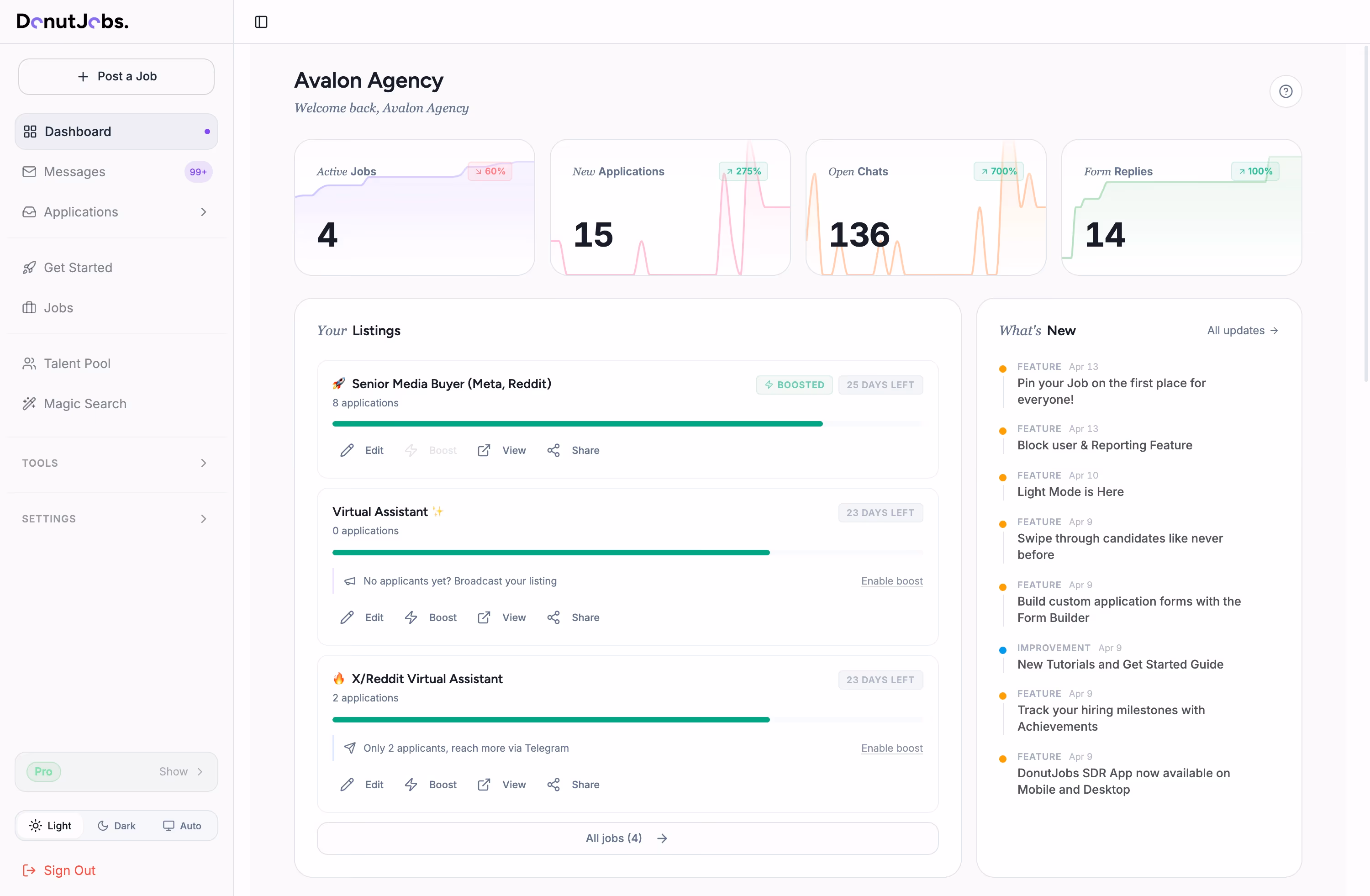Click Enable boost for X/Reddit Virtual Assistant
This screenshot has width=1370, height=896.
892,748
